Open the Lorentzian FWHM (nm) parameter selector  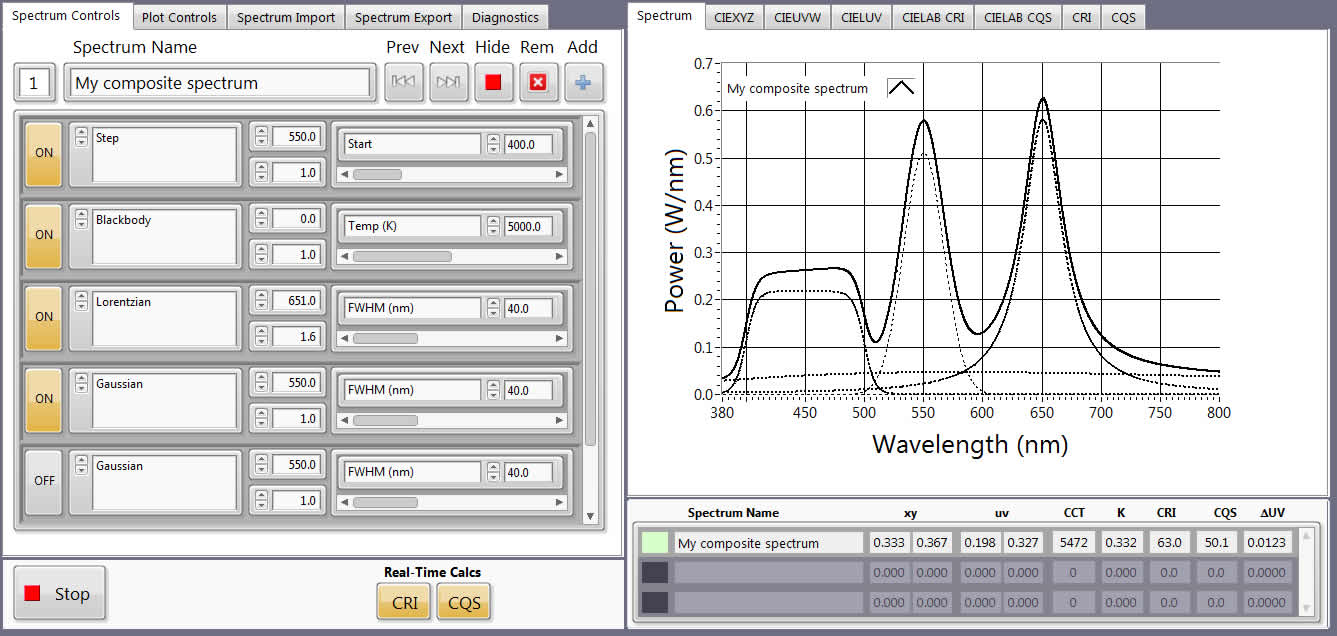(x=412, y=308)
